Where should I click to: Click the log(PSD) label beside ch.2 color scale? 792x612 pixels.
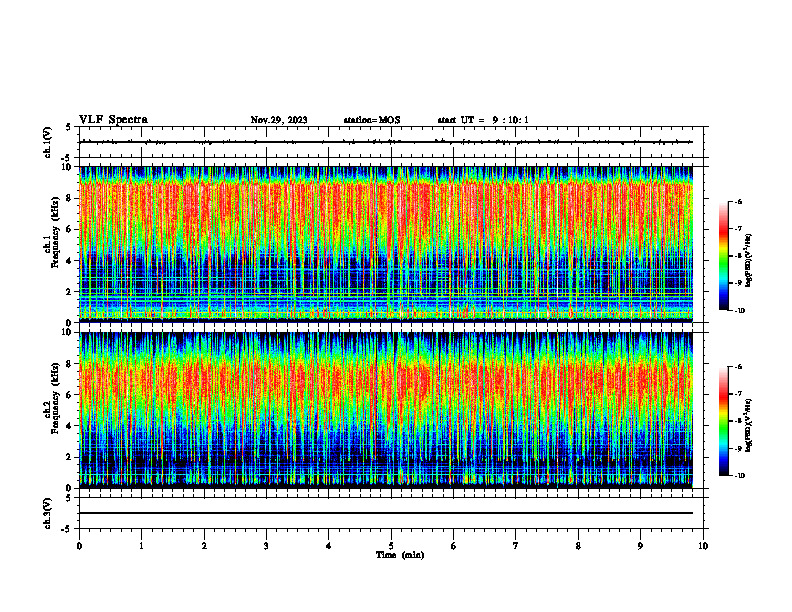coord(748,426)
